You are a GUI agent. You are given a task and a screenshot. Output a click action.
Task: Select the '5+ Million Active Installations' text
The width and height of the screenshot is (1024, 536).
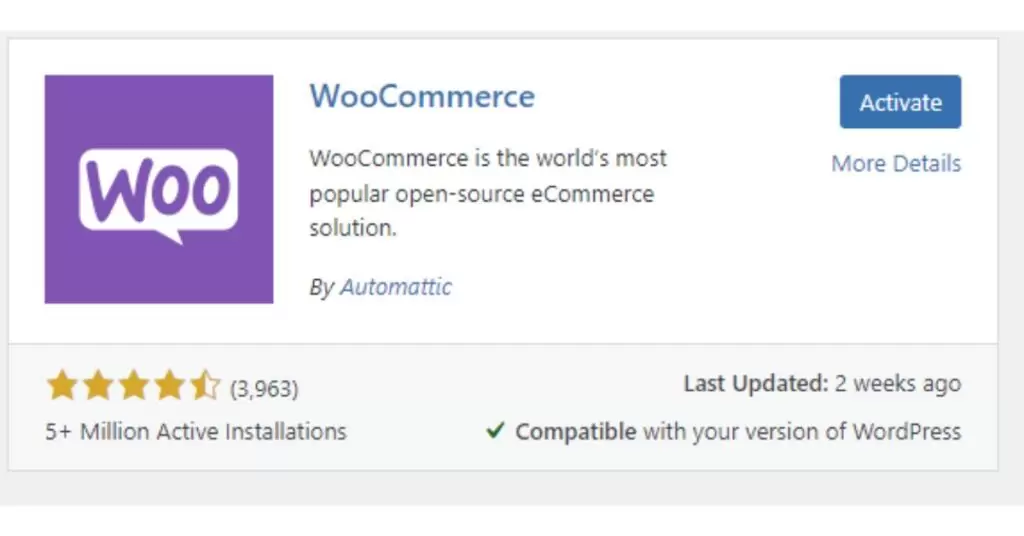[196, 432]
